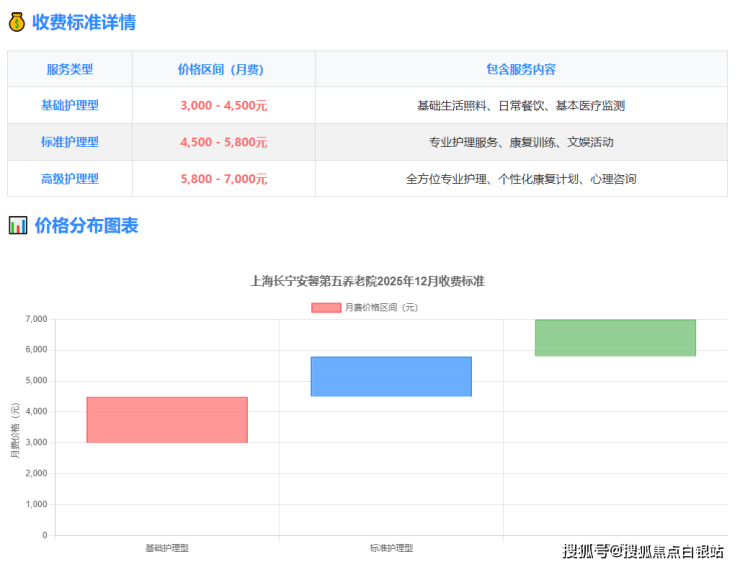Screen dimensions: 740x567
Task: Toggle the 月费价格区间 legend color box
Action: 326,307
